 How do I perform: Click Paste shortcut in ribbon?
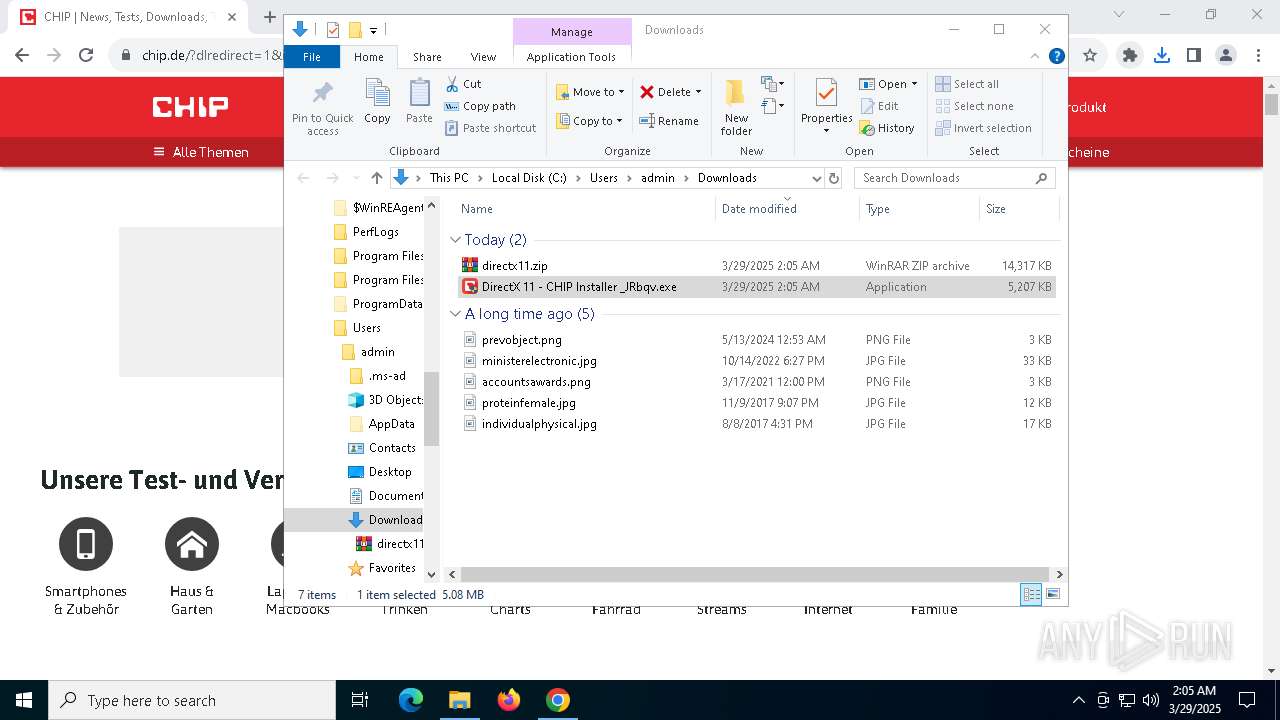coord(490,128)
